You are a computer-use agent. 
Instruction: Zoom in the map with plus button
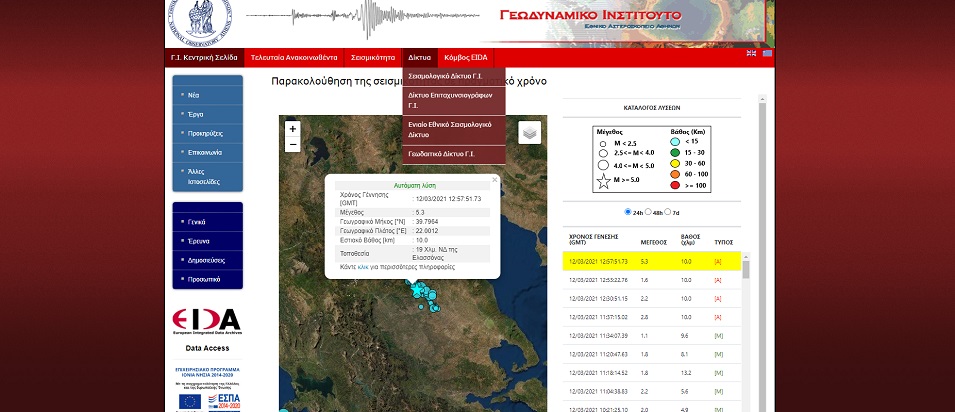[x=293, y=129]
